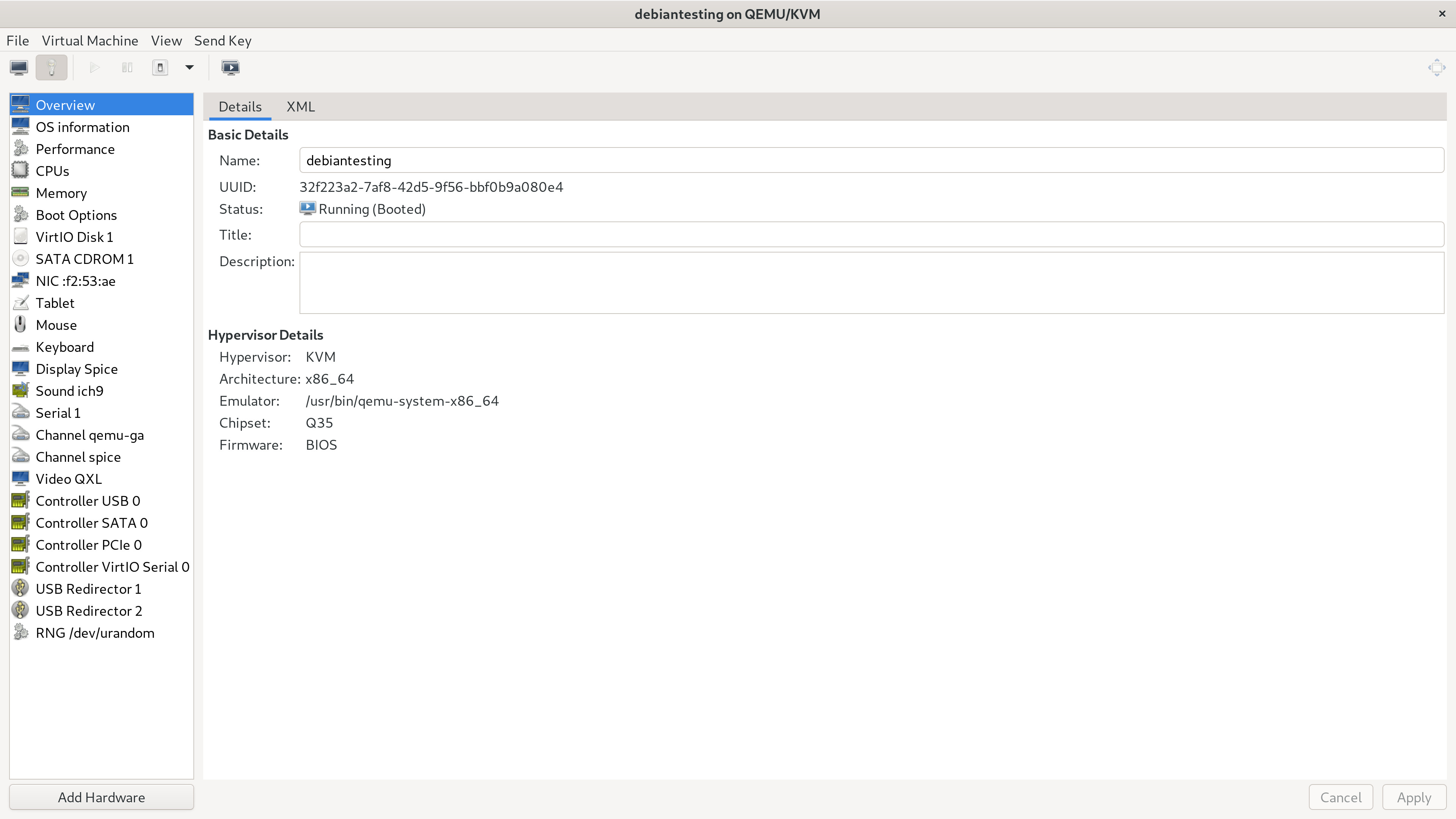Viewport: 1456px width, 819px height.
Task: Select the Sound ich9 card icon
Action: click(x=20, y=391)
